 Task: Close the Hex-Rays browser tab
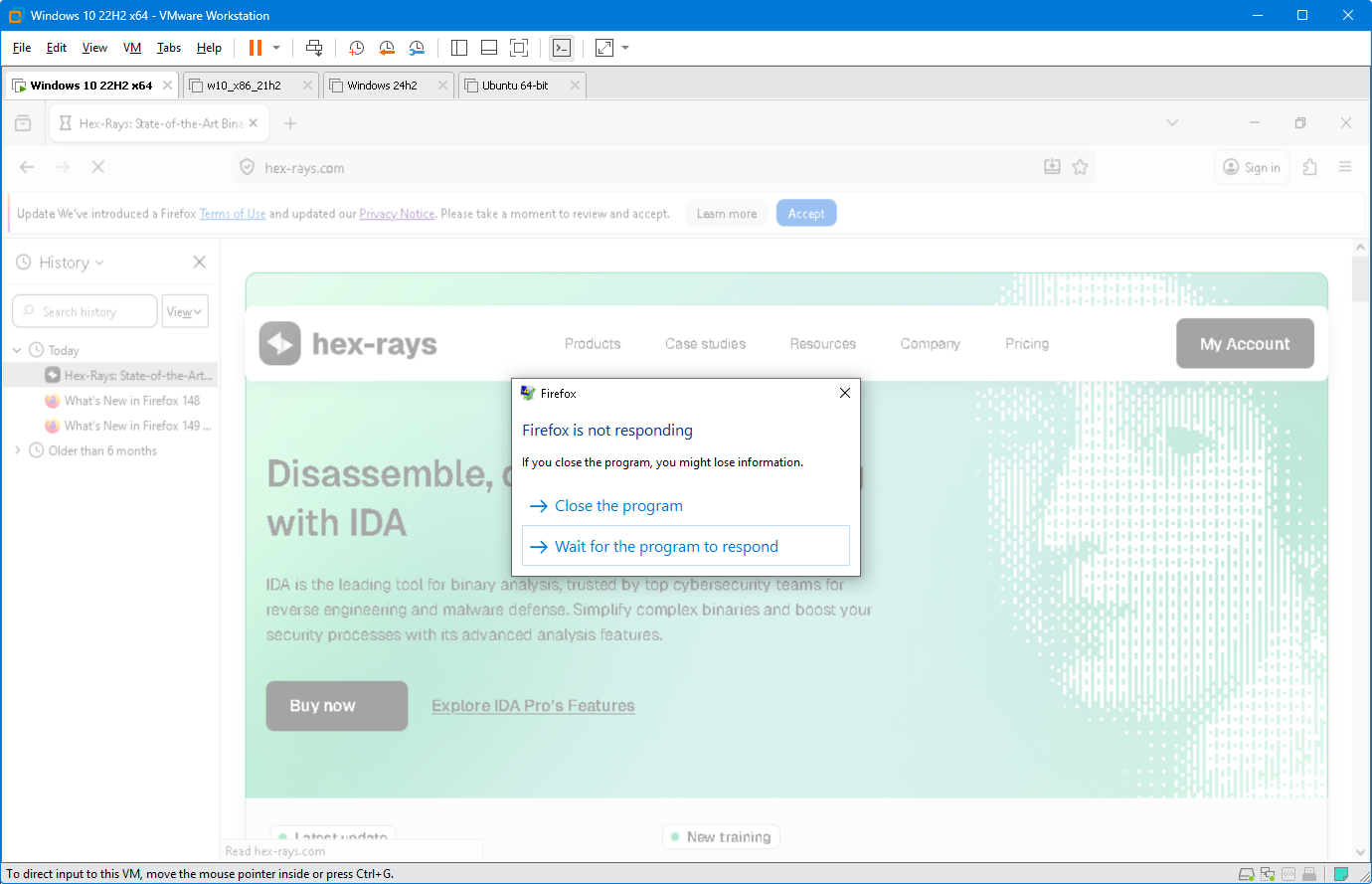pyautogui.click(x=254, y=123)
